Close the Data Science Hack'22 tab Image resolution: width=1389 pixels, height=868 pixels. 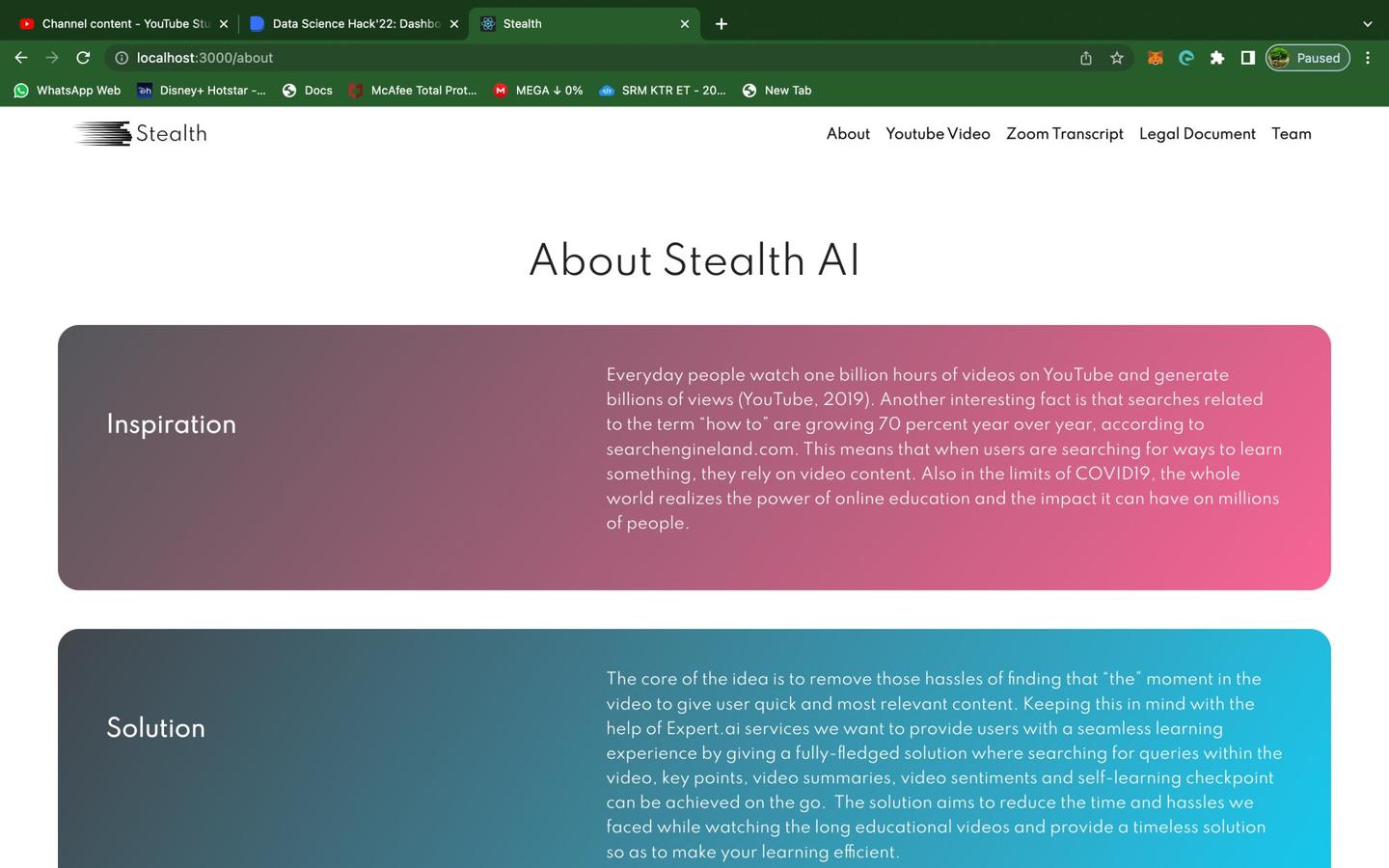(x=454, y=23)
